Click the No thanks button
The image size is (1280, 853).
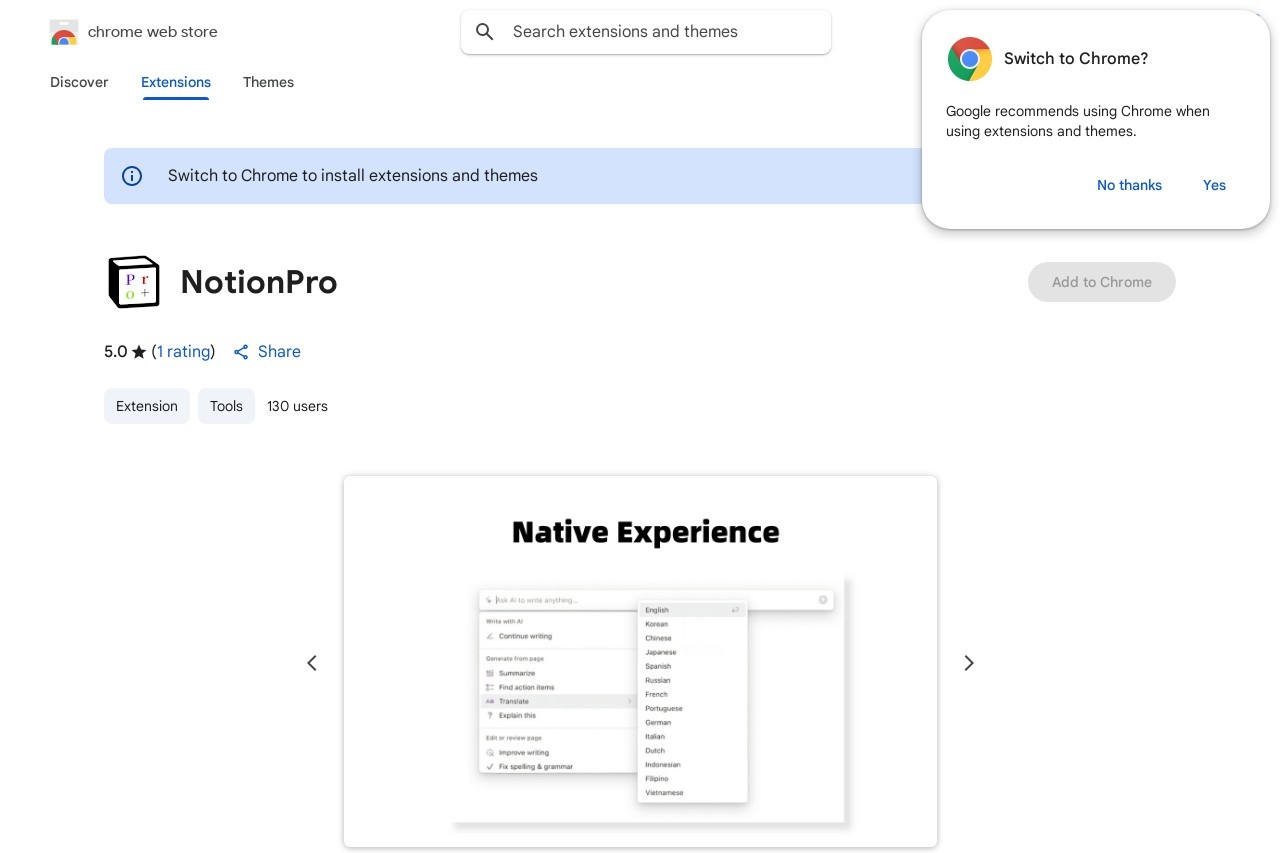(x=1129, y=185)
